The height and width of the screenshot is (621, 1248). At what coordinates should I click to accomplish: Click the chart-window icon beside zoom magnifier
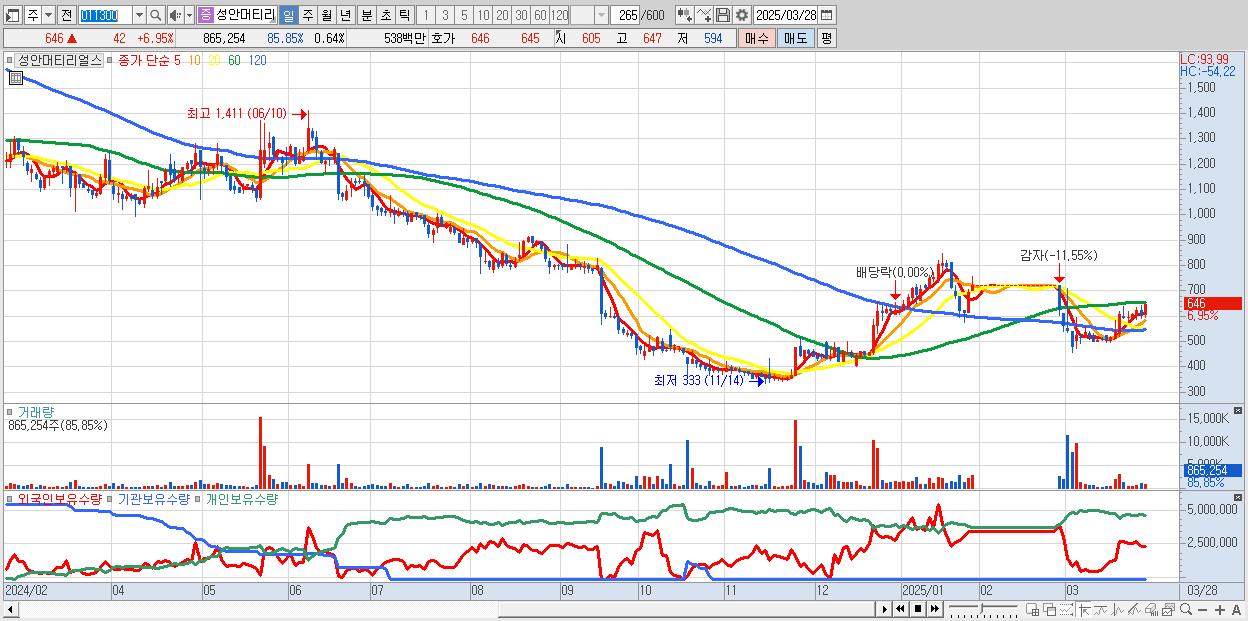click(1168, 609)
